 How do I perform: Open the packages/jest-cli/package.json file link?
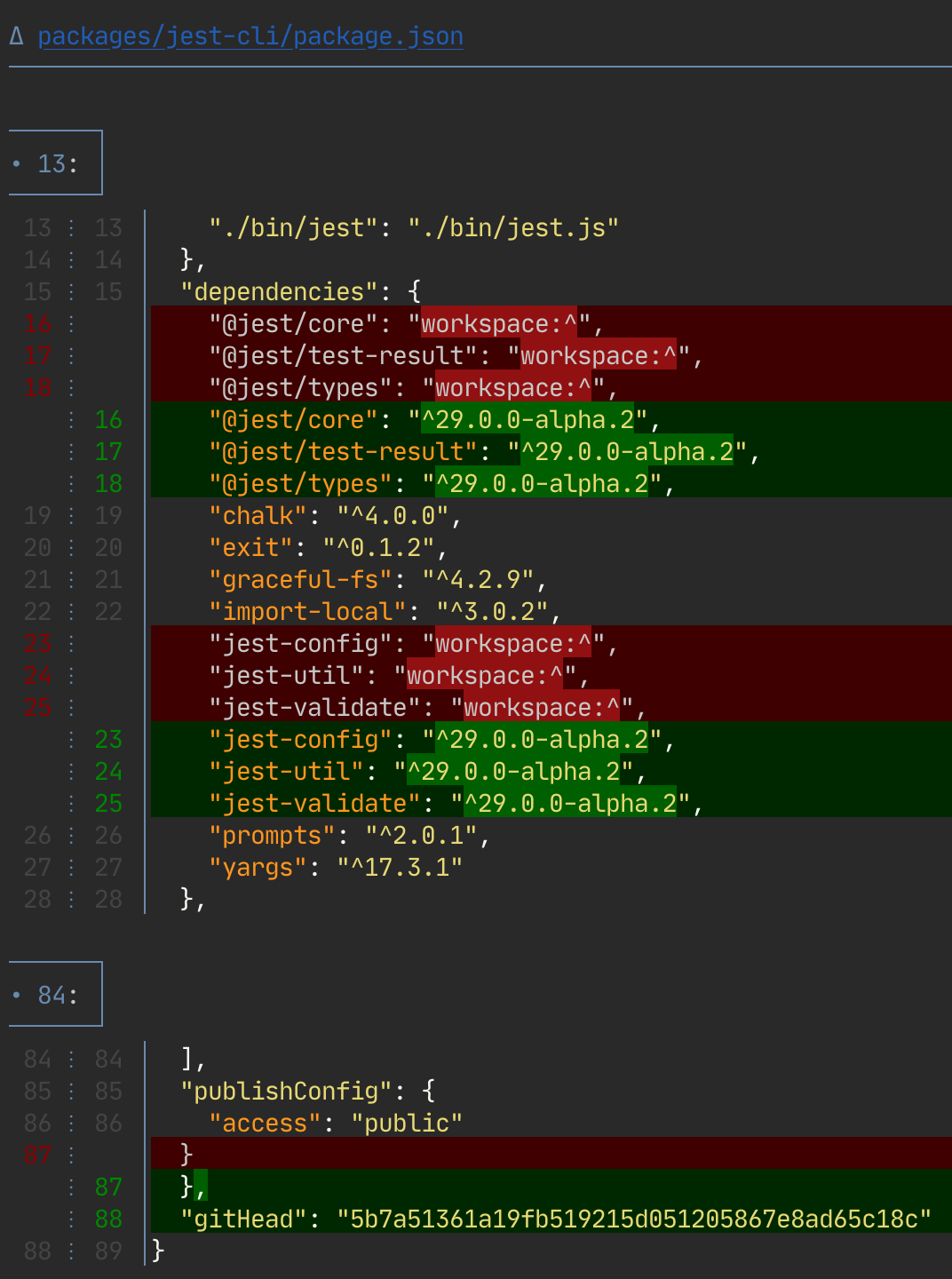250,36
